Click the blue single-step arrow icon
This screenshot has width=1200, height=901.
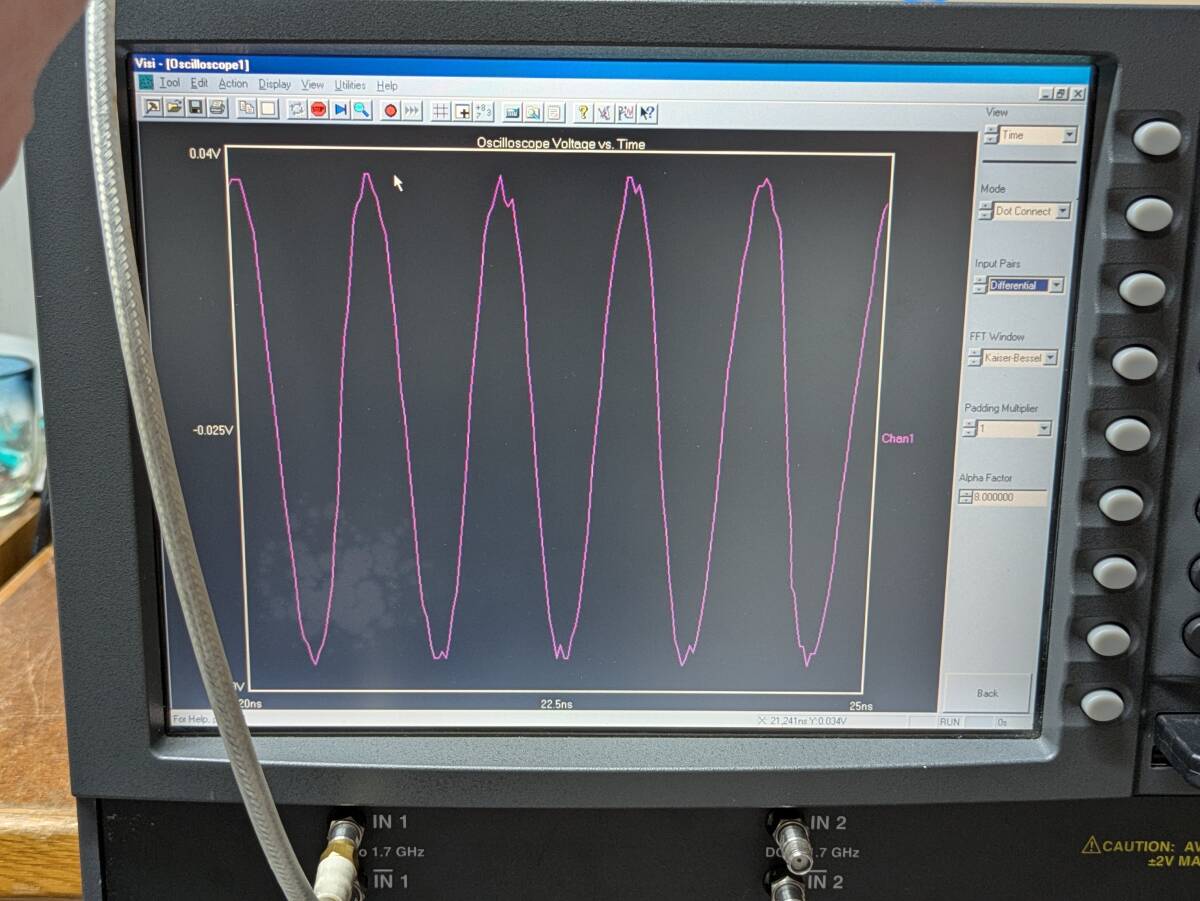pyautogui.click(x=341, y=110)
